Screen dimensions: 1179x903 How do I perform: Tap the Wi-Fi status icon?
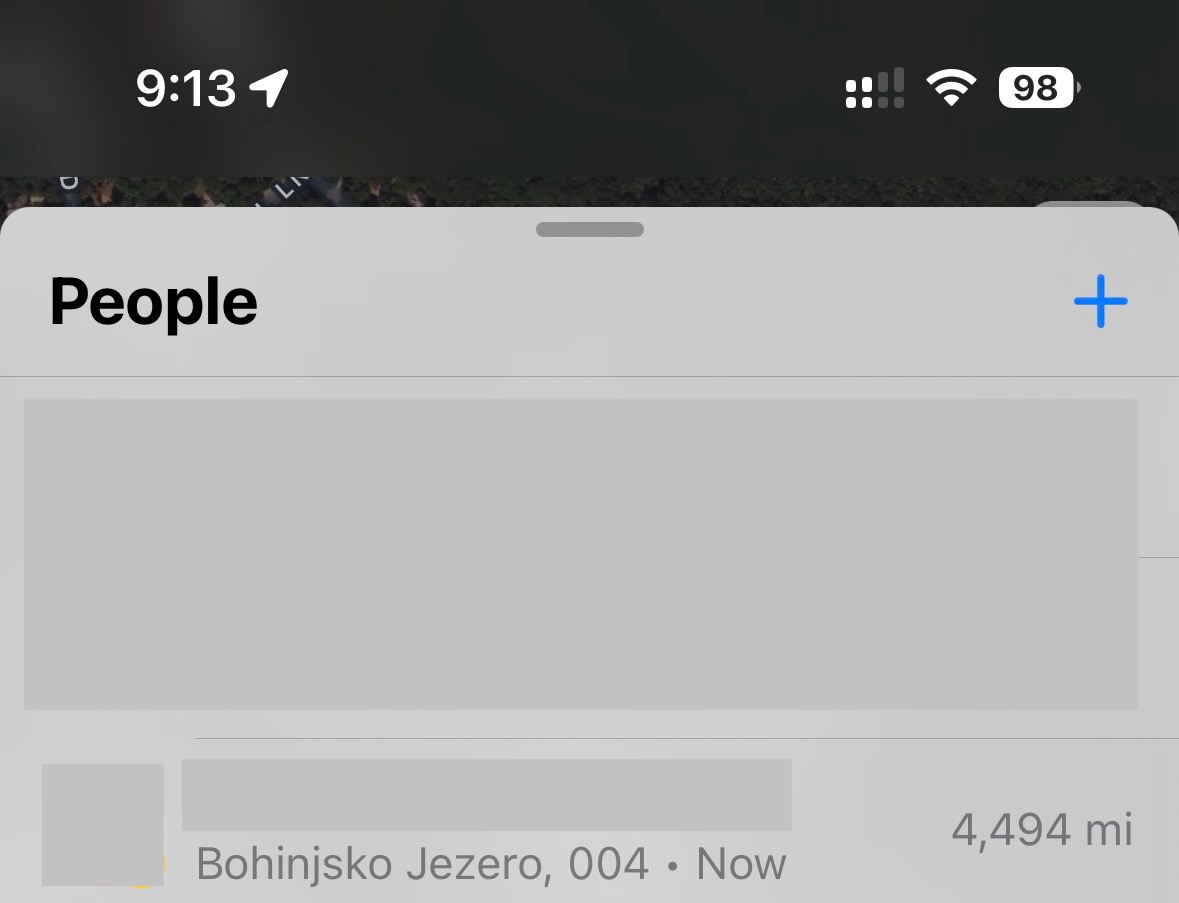(x=951, y=87)
